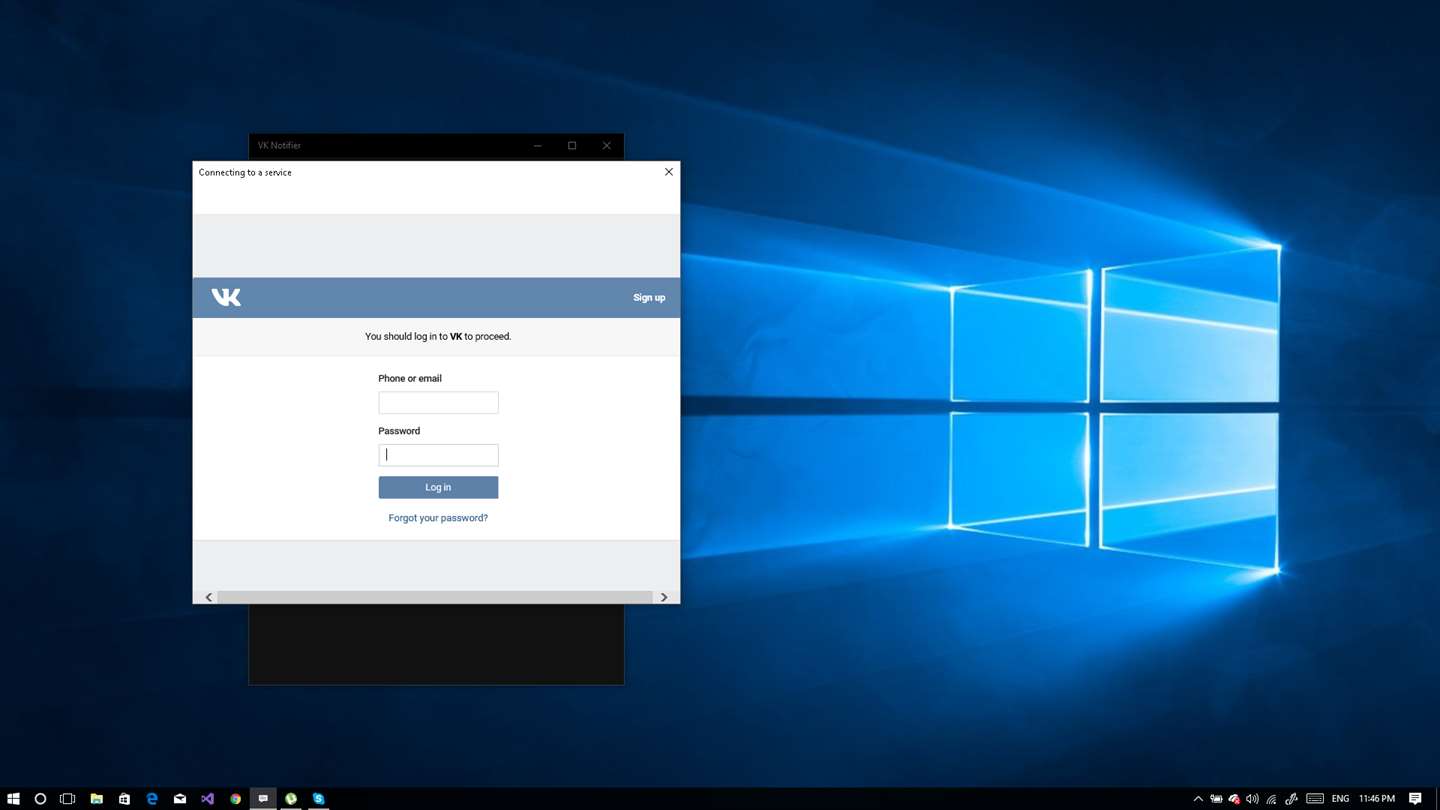This screenshot has width=1440, height=810.
Task: Open the volume speaker tray icon
Action: (1252, 799)
